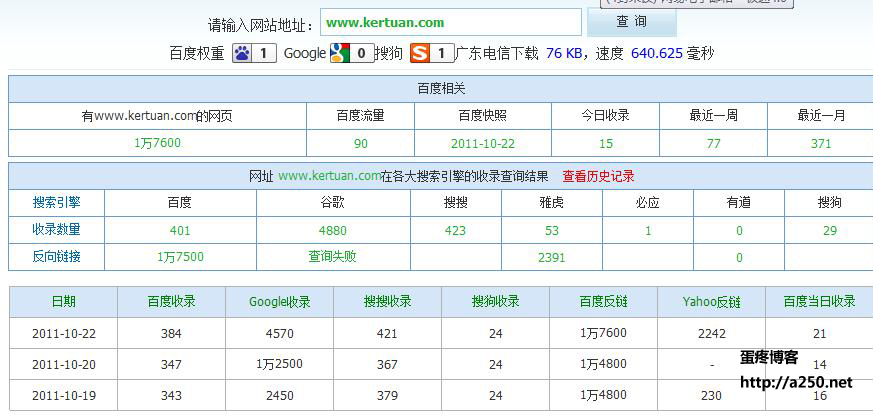Click the 百度收录 column header
The height and width of the screenshot is (416, 873).
click(x=171, y=301)
